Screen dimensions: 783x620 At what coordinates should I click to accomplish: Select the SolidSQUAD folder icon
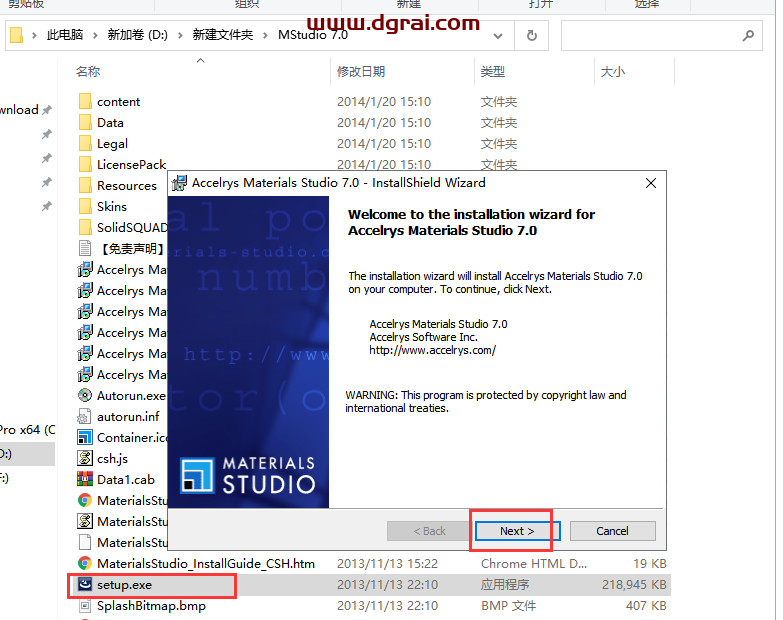pos(85,227)
